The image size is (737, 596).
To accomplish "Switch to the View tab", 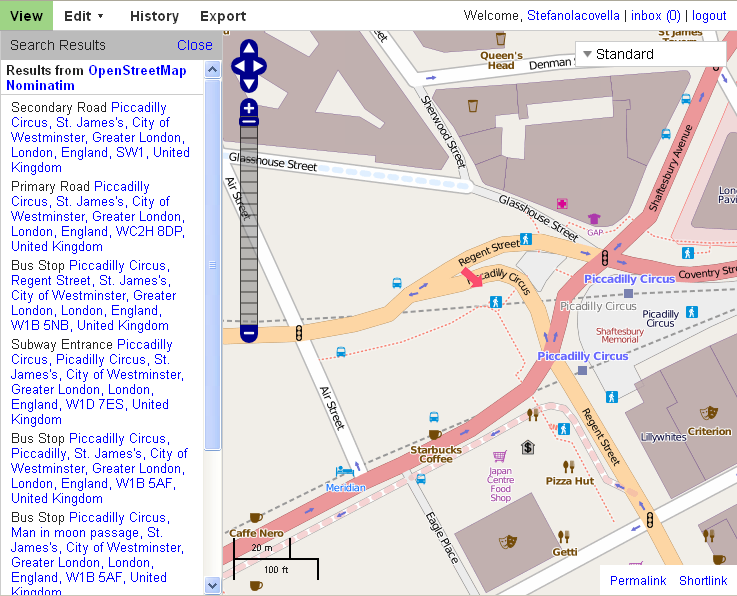I will [x=26, y=16].
